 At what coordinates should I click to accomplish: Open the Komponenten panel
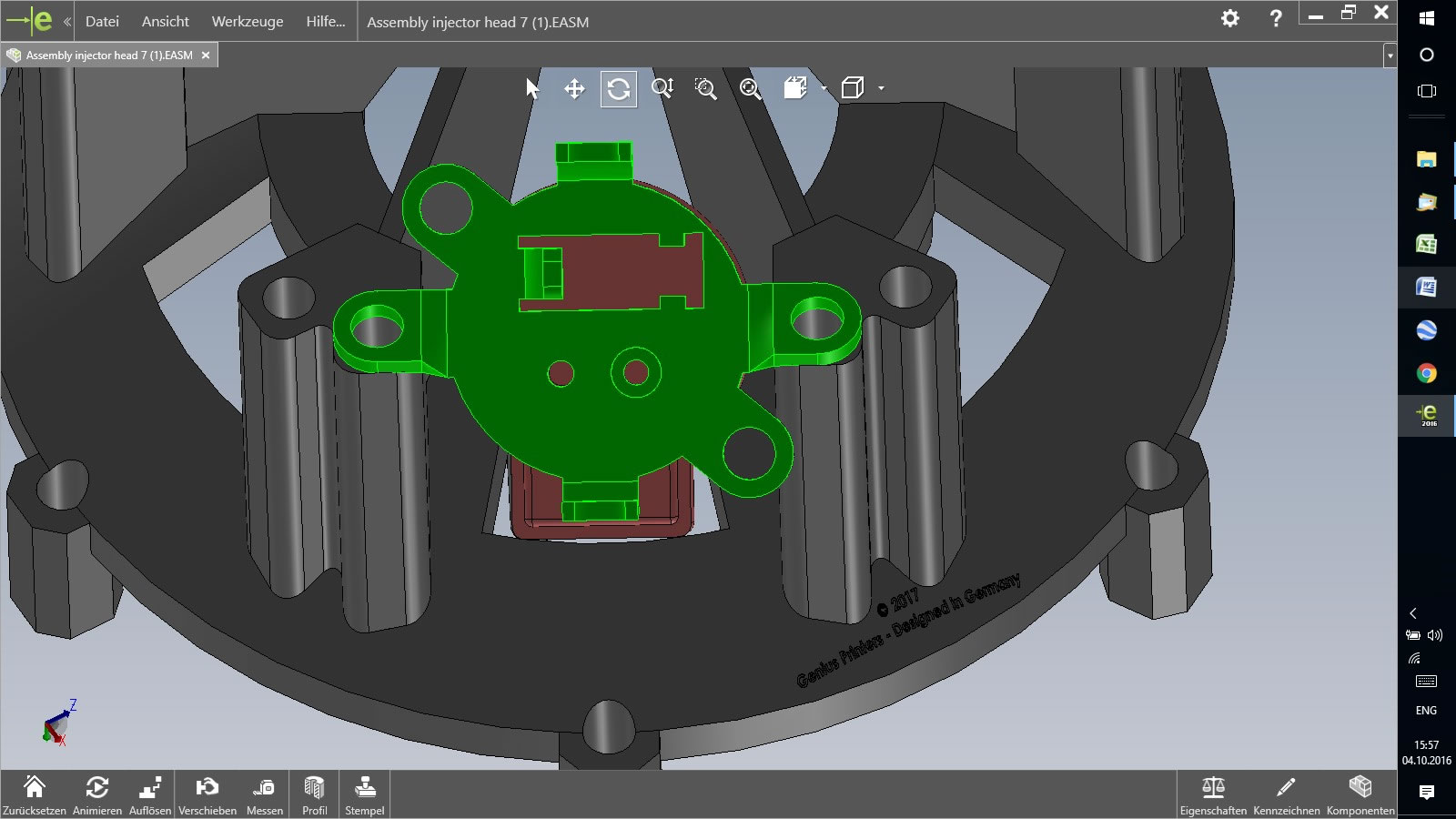(1360, 794)
